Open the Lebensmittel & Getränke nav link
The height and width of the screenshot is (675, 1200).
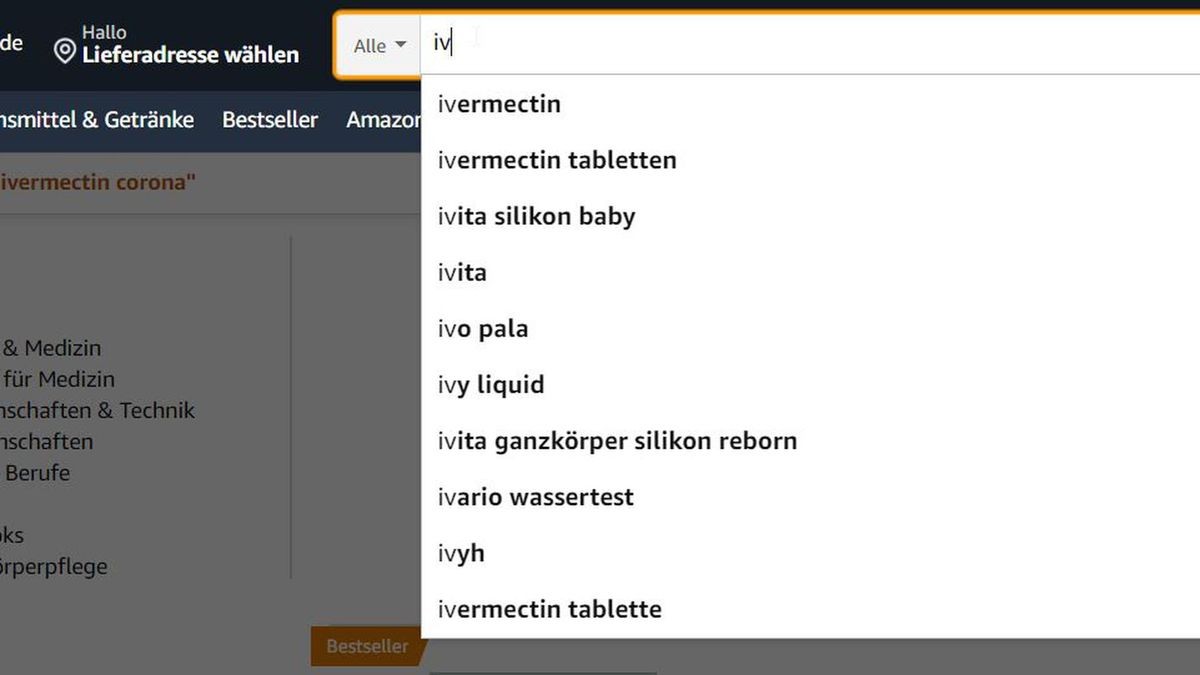click(96, 120)
